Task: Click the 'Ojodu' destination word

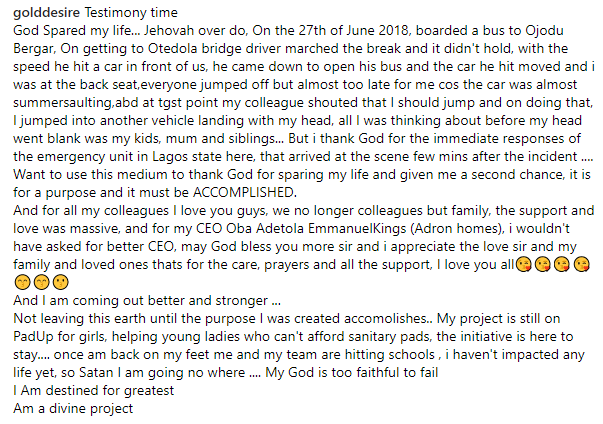Action: (x=545, y=31)
